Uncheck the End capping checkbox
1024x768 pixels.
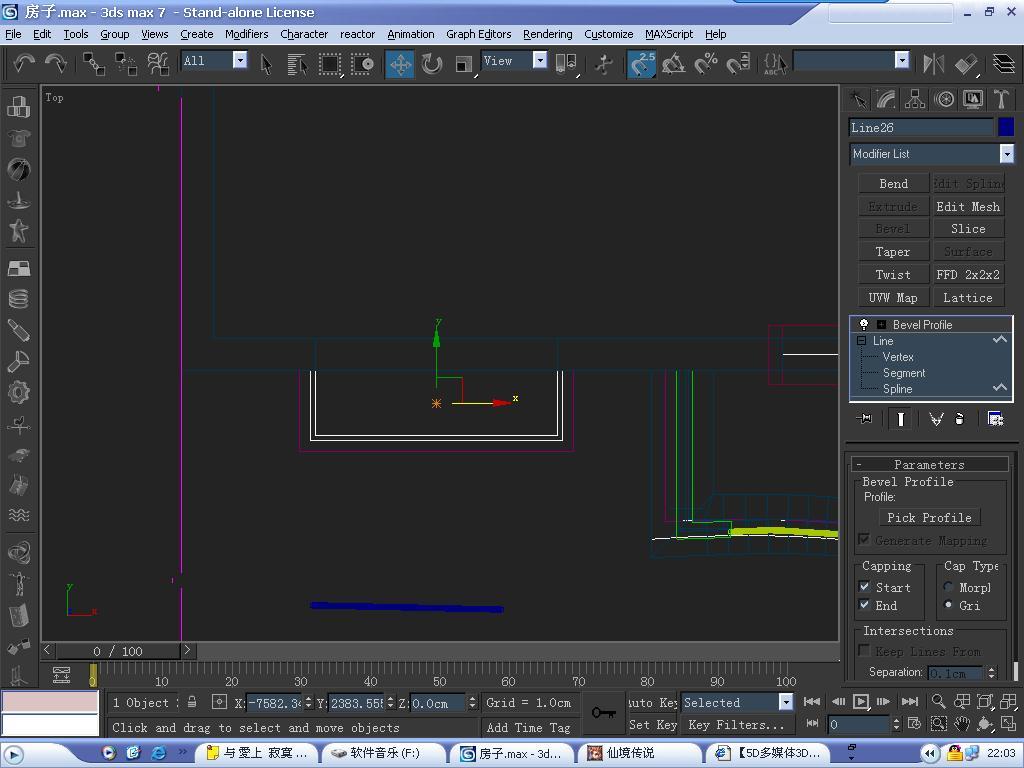865,605
